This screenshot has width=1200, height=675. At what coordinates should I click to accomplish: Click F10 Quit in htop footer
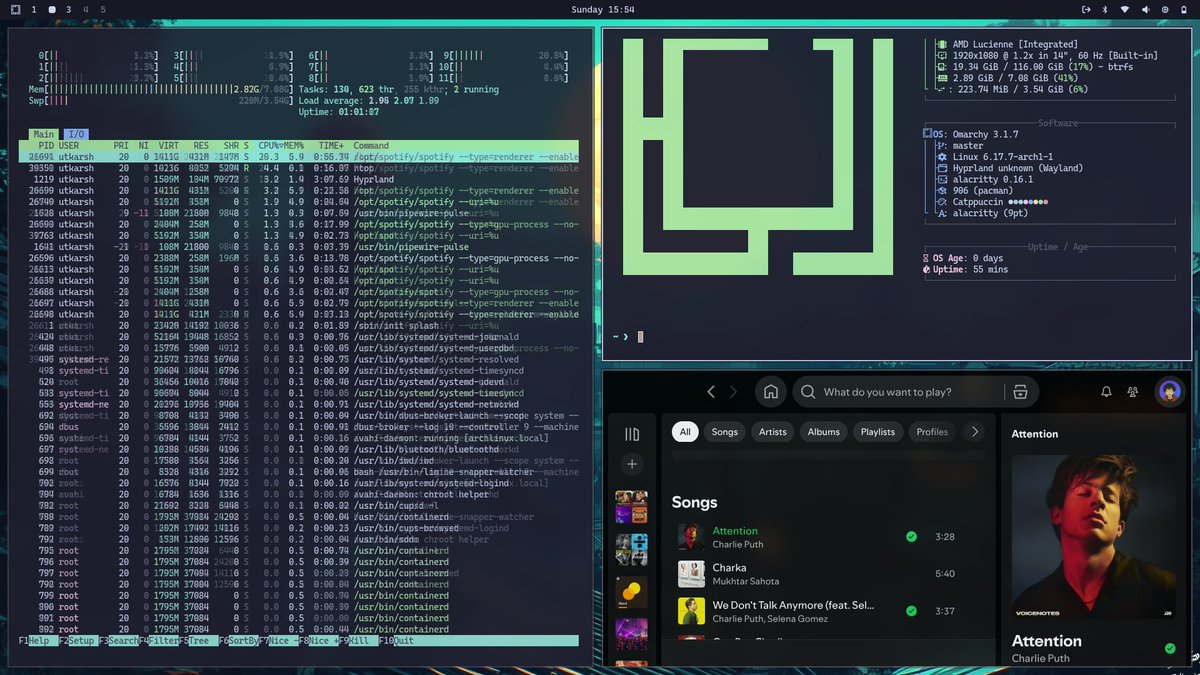[396, 641]
